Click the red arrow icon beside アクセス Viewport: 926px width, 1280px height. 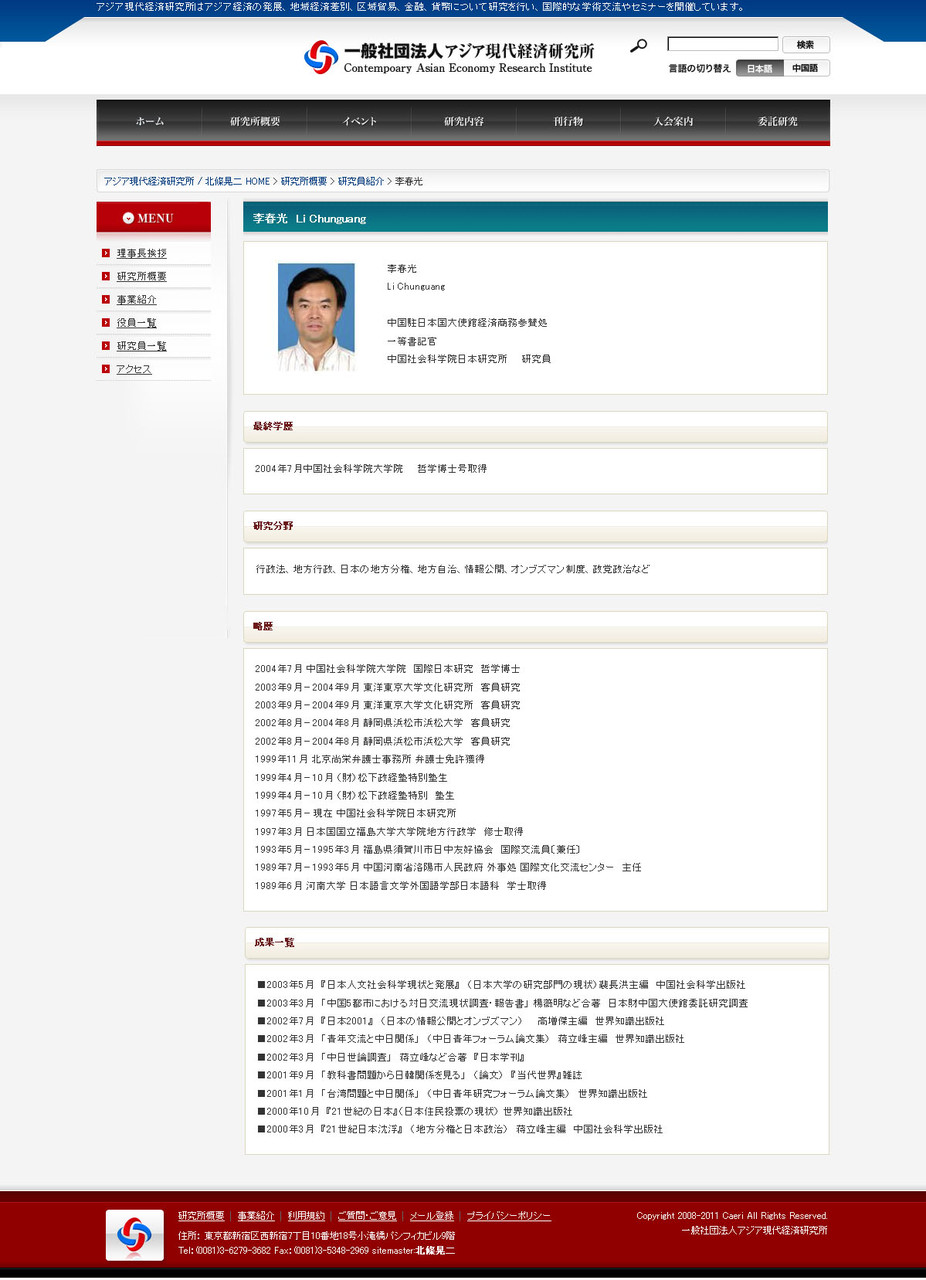click(105, 369)
